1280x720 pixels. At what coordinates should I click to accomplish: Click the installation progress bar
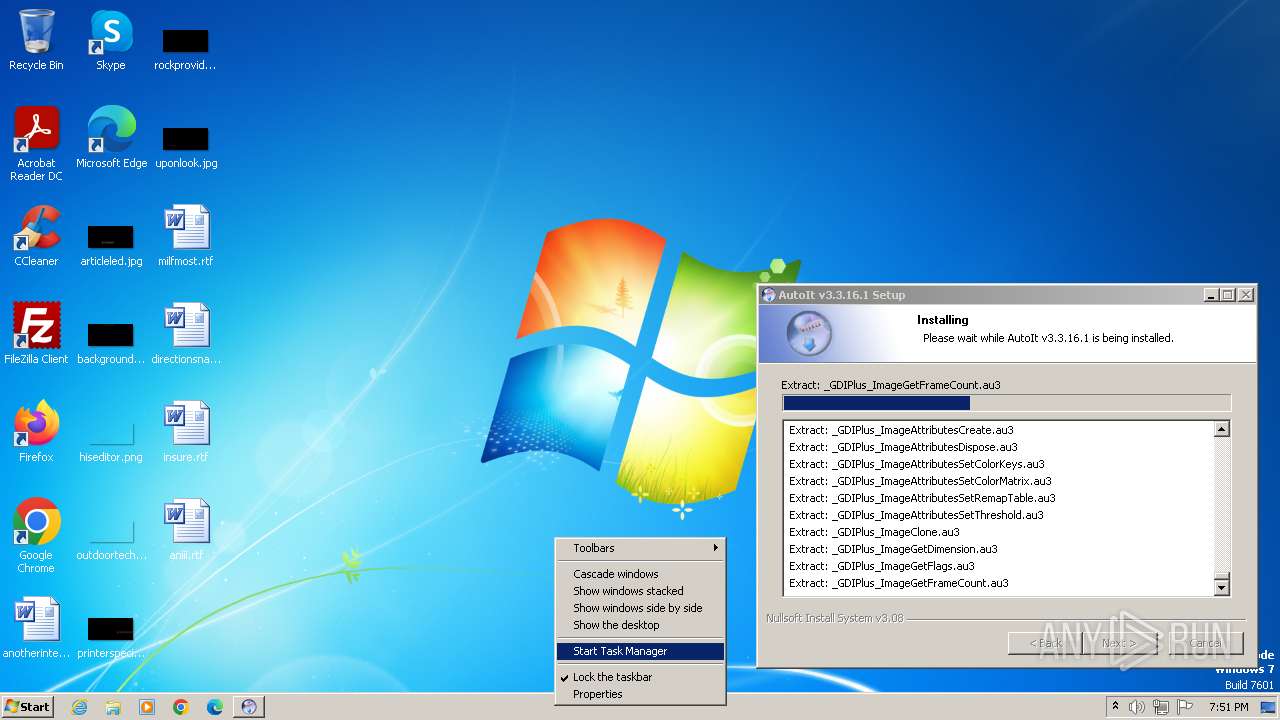click(x=1006, y=403)
